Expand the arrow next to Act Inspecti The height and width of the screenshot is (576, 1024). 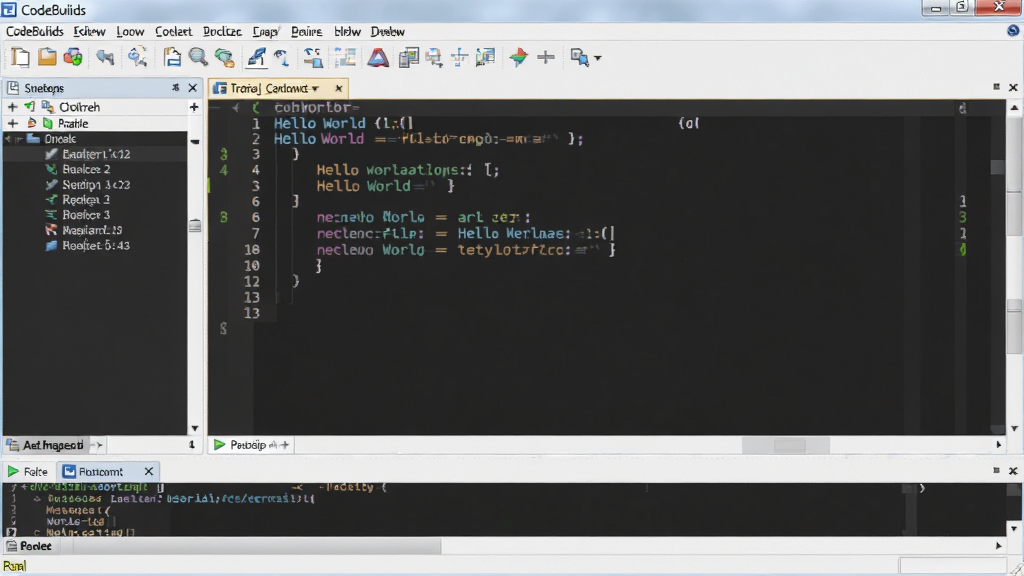(97, 445)
